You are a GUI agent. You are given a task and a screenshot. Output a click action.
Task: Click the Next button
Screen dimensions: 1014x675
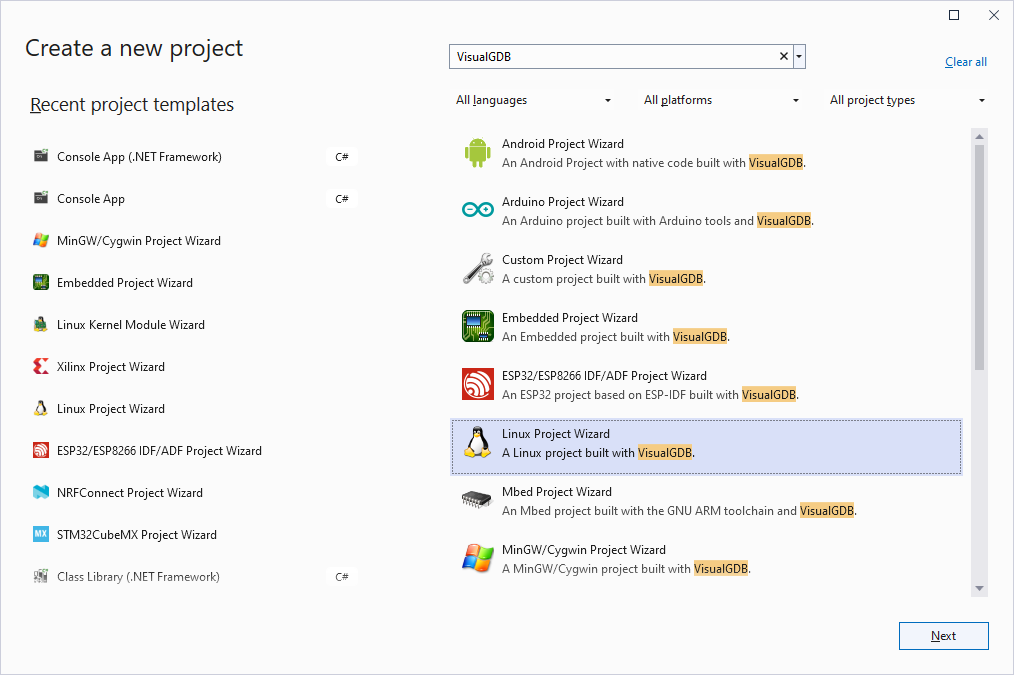point(944,636)
